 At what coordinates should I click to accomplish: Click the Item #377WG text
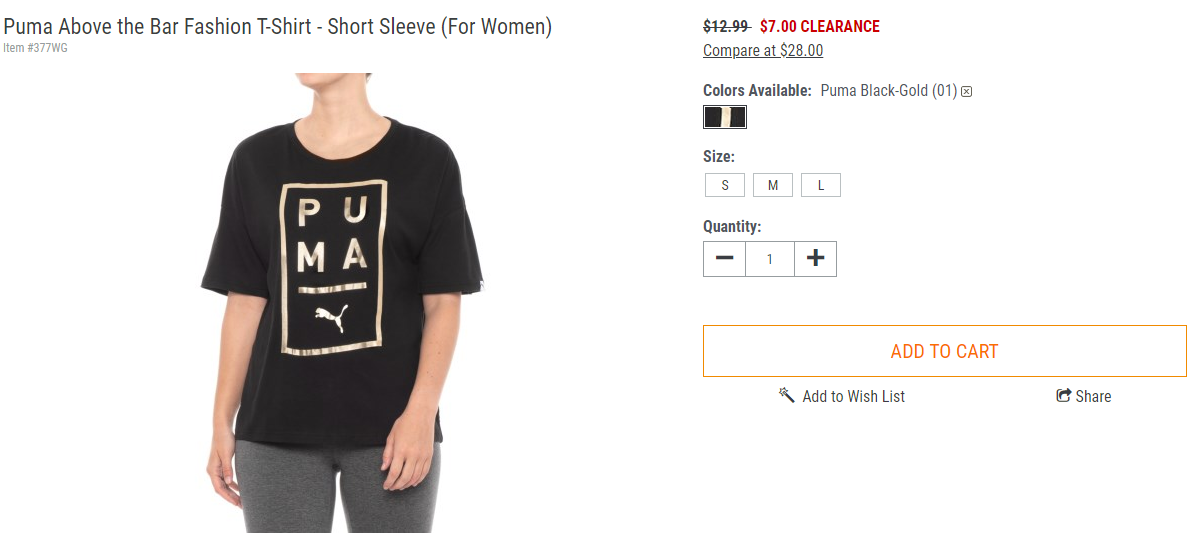(x=35, y=48)
